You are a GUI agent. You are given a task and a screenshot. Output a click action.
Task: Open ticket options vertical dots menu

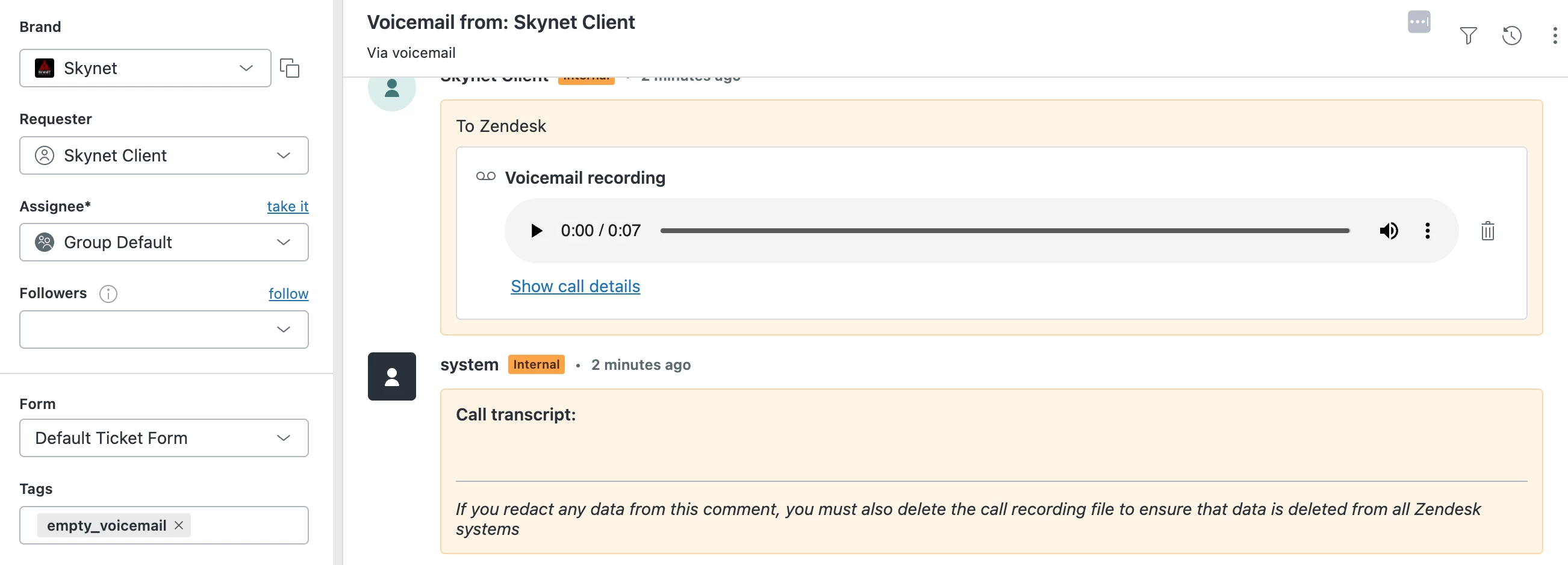pyautogui.click(x=1554, y=36)
